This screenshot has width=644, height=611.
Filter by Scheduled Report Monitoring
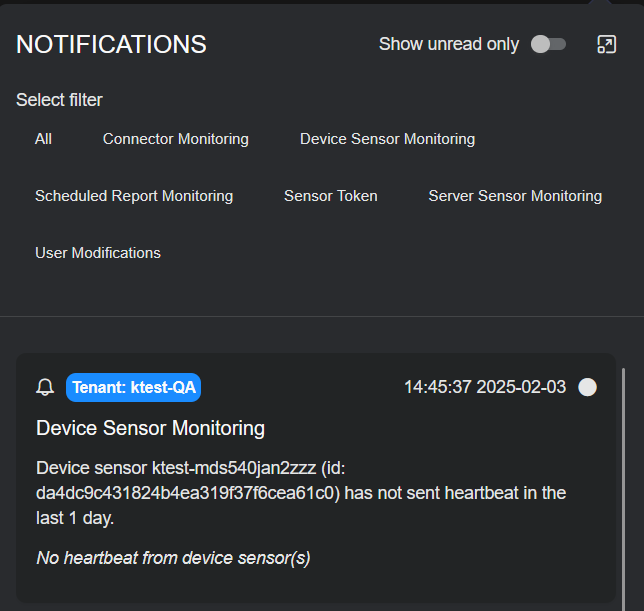134,196
